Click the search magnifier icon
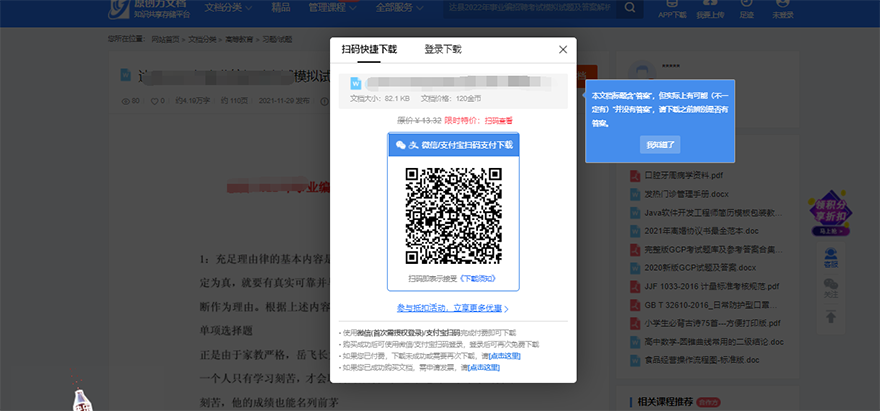Image resolution: width=880 pixels, height=411 pixels. tap(630, 8)
